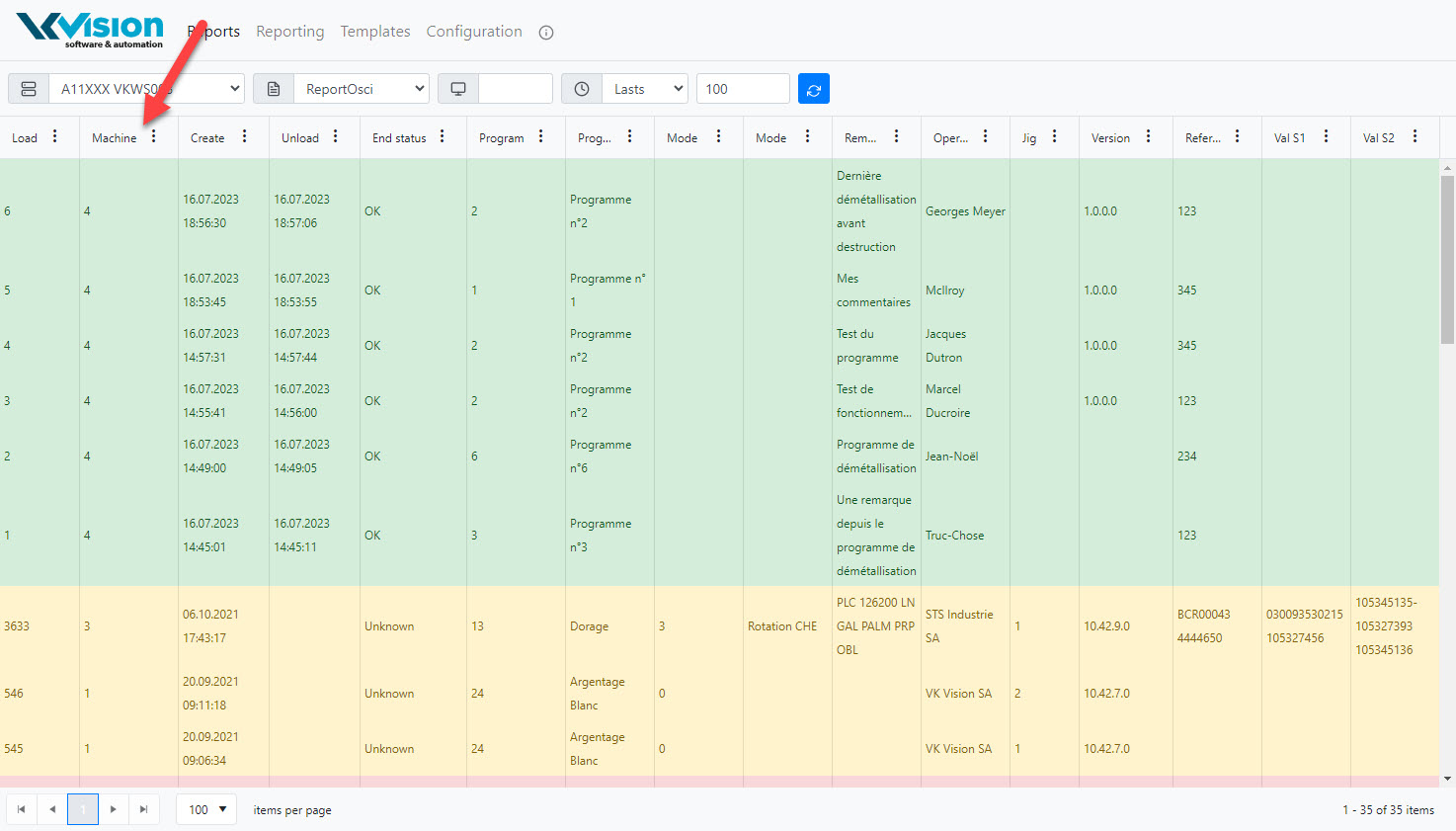
Task: Open the Version column options menu
Action: 1148,137
